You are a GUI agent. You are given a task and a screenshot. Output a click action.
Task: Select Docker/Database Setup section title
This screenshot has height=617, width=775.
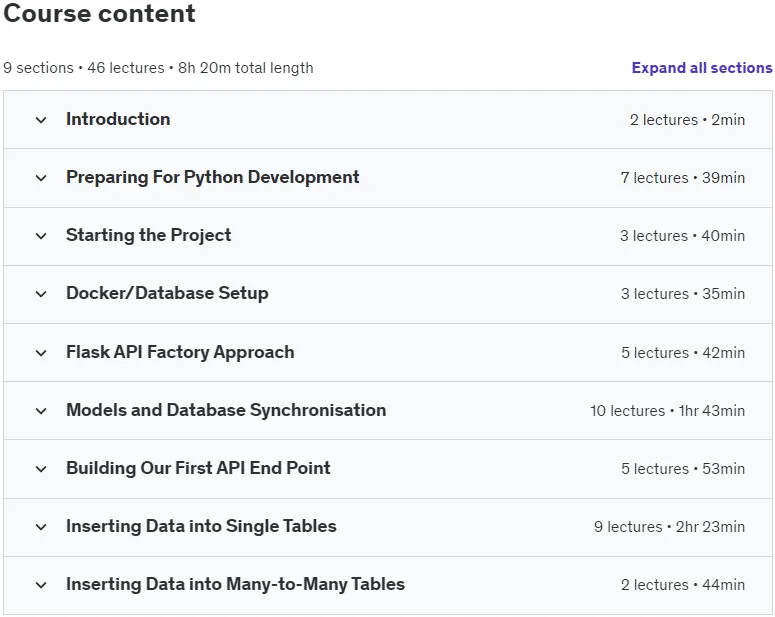[x=167, y=293]
